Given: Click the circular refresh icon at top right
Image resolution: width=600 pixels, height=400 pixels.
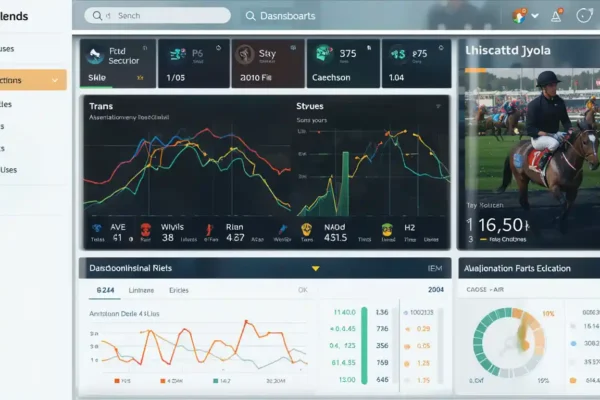Looking at the screenshot, I should tap(584, 16).
